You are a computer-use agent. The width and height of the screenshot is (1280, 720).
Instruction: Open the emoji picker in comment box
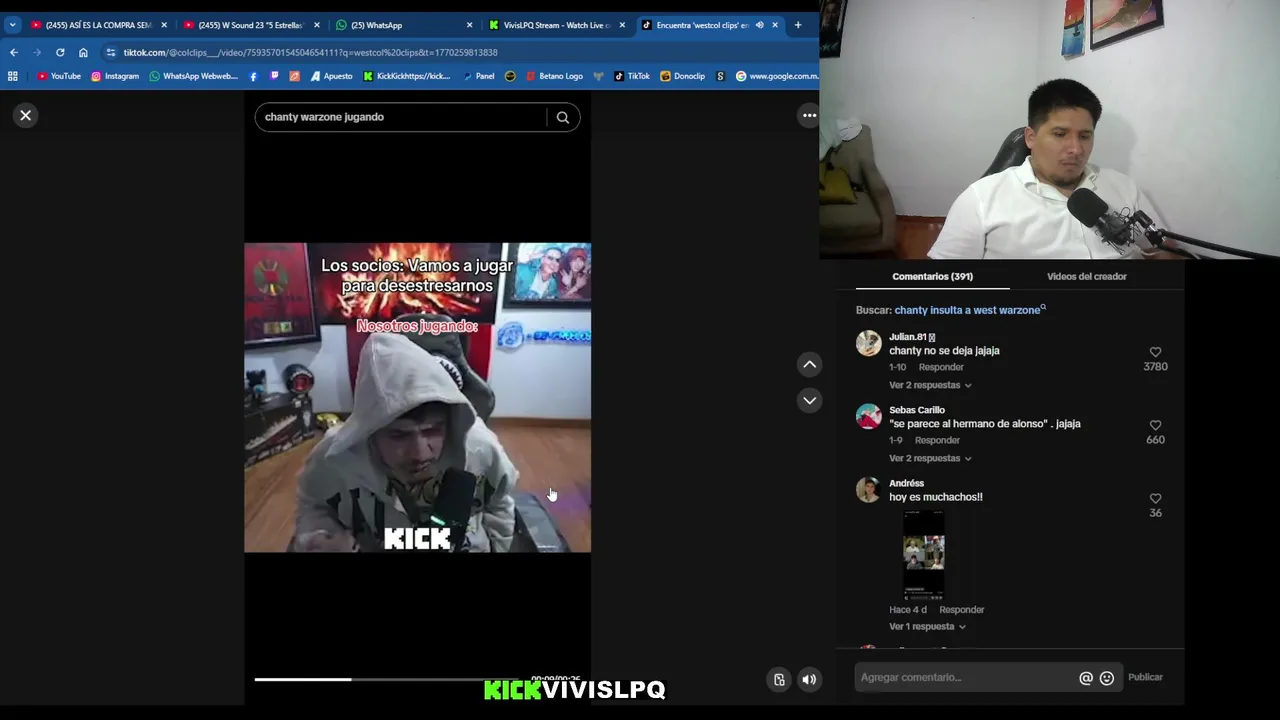coord(1107,678)
